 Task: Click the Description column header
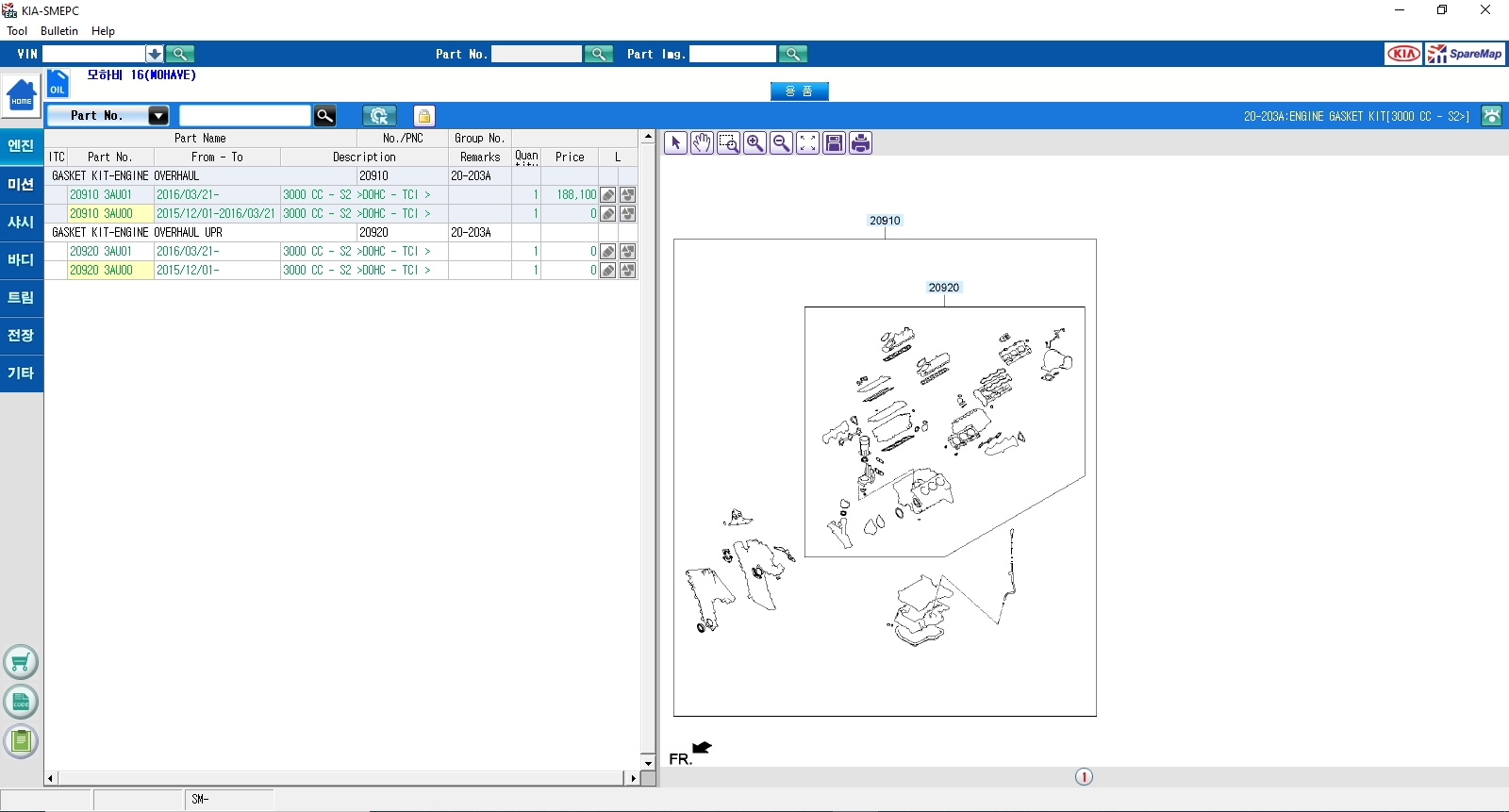click(x=364, y=157)
